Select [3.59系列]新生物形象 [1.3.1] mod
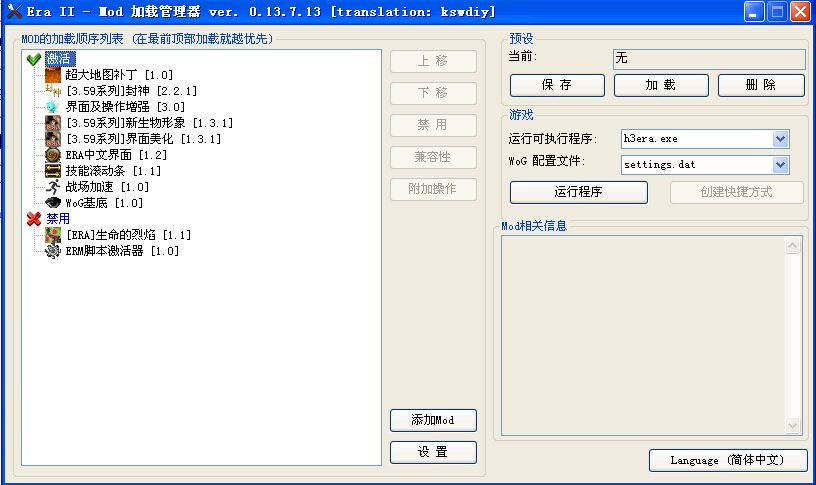816x485 pixels. (x=149, y=123)
